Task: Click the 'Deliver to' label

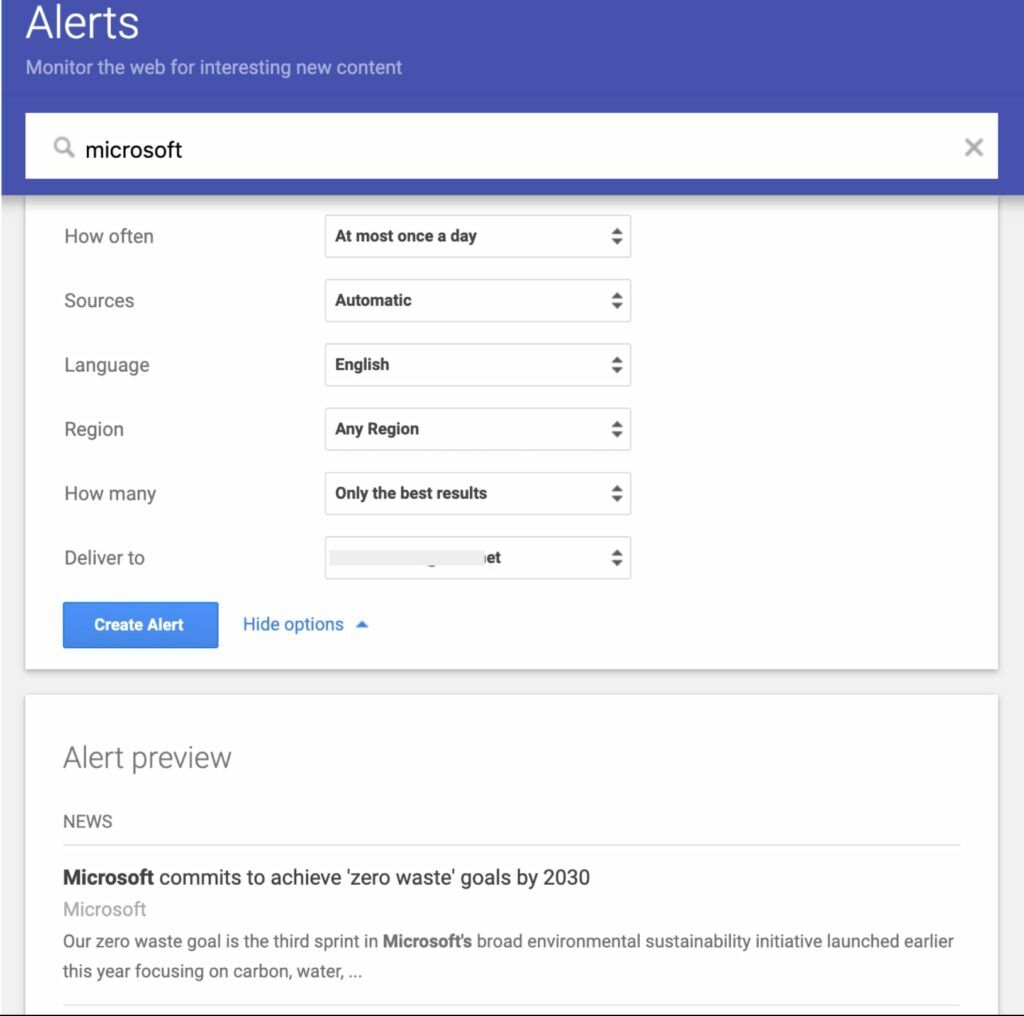Action: [x=104, y=558]
